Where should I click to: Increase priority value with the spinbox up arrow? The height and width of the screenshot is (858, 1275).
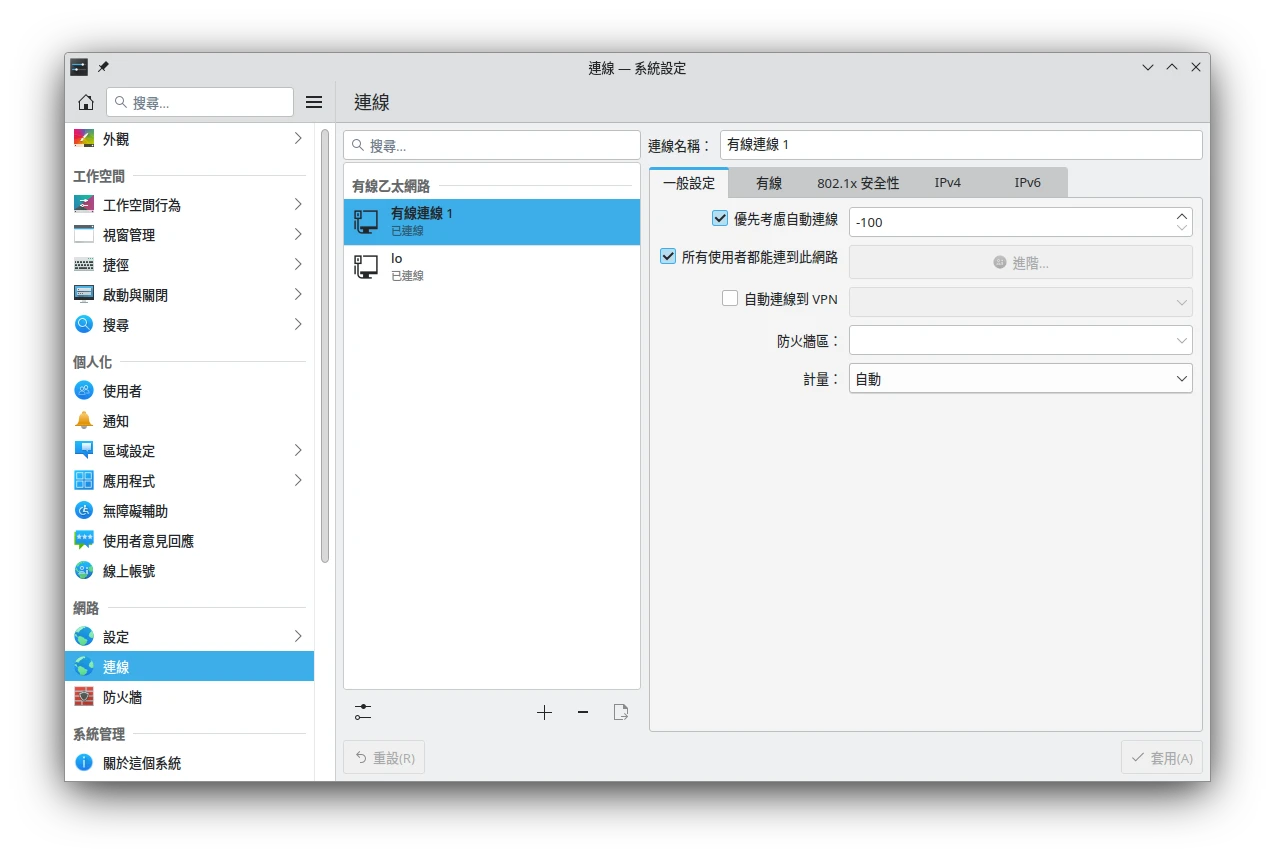click(1182, 215)
